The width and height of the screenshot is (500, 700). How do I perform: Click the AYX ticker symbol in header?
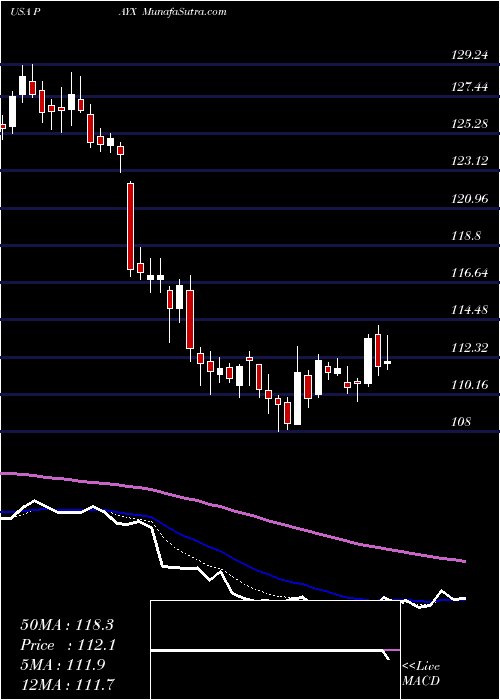pyautogui.click(x=130, y=12)
